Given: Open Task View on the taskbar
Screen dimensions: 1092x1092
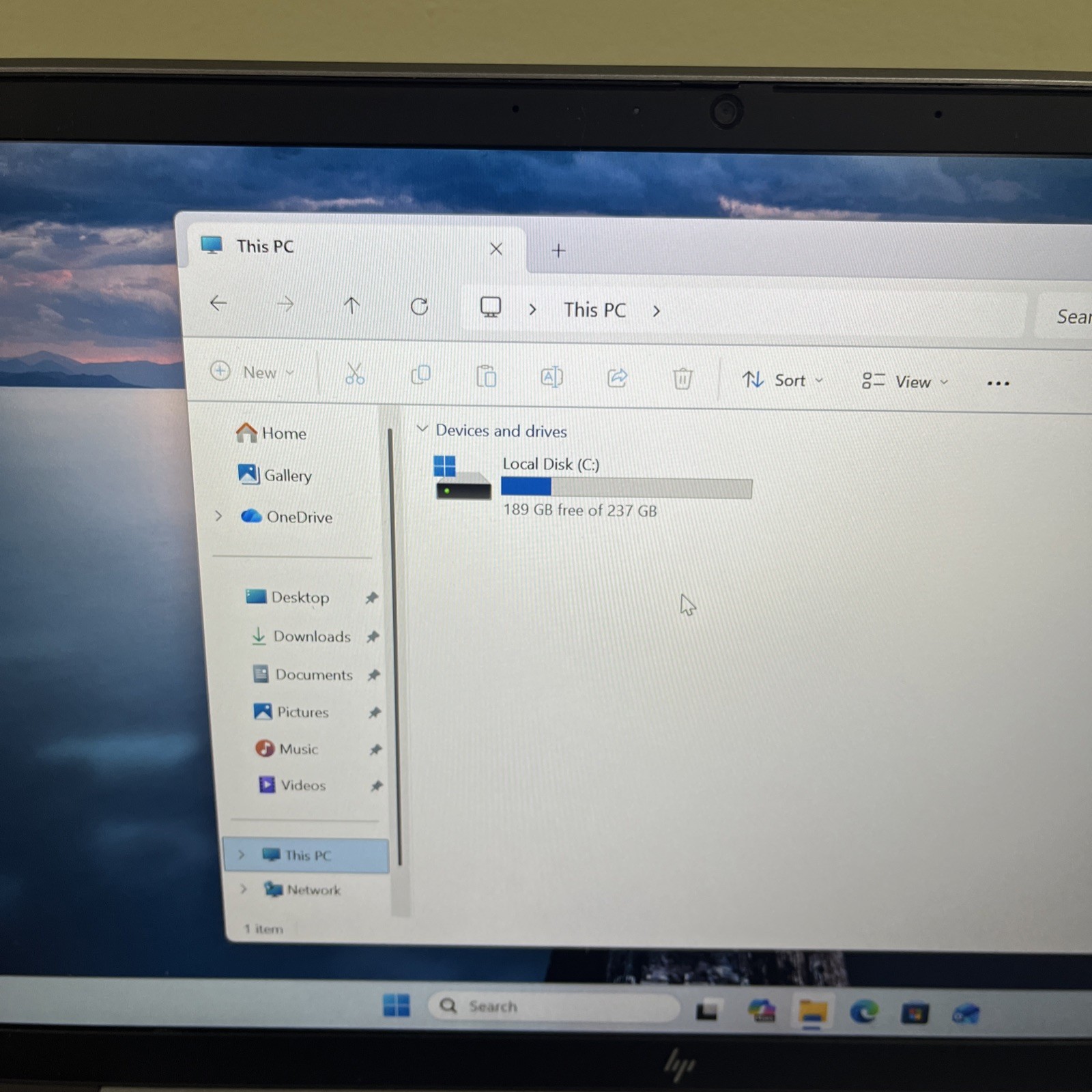Looking at the screenshot, I should coord(707,1009).
